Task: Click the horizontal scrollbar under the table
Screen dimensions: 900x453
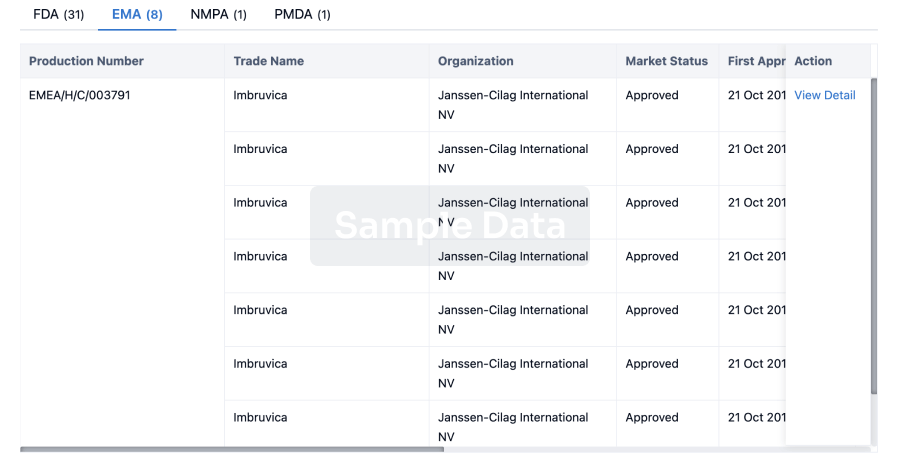Action: point(232,449)
